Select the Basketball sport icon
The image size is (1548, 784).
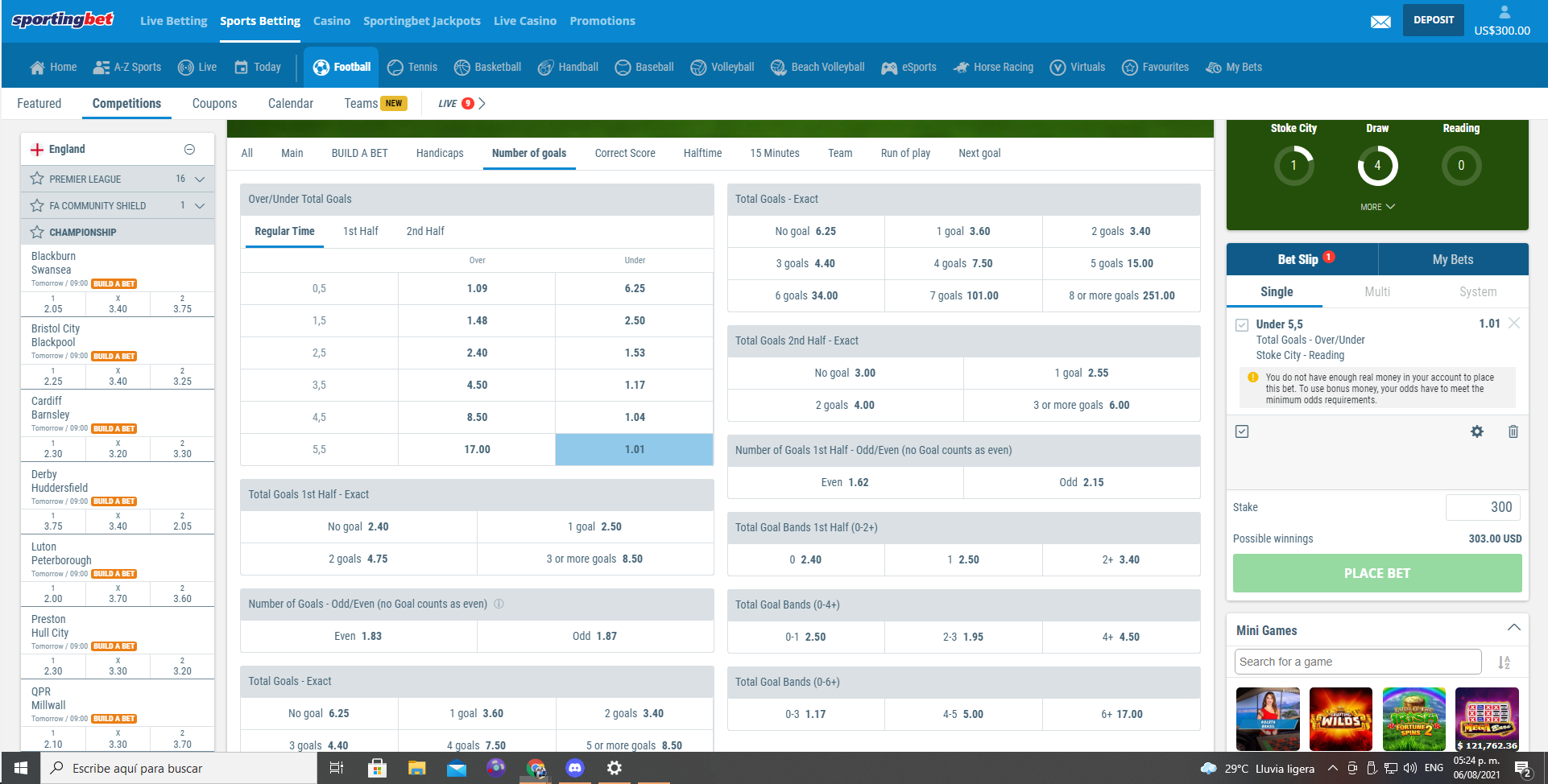pyautogui.click(x=462, y=68)
